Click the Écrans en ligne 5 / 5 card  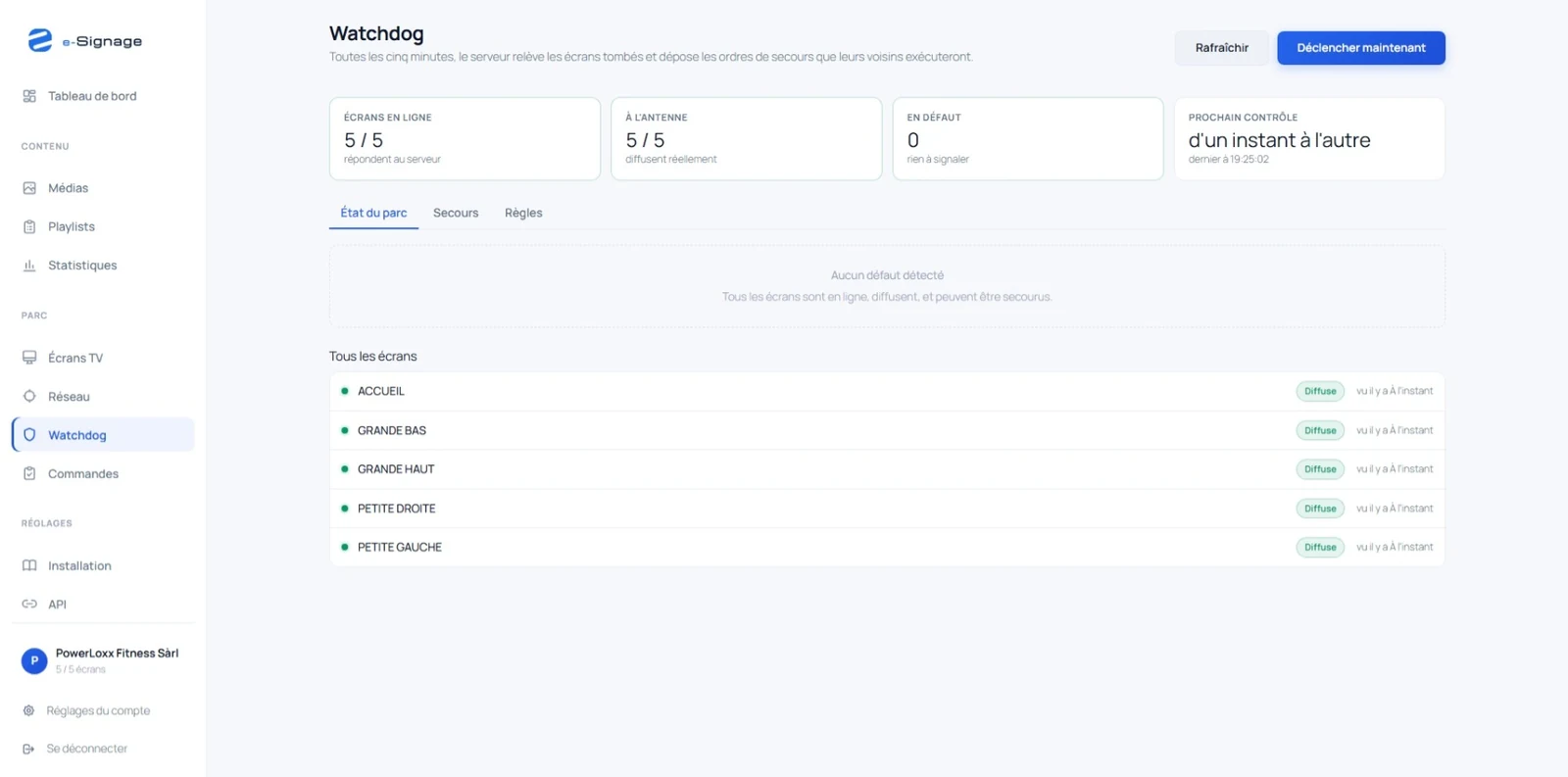click(x=465, y=138)
